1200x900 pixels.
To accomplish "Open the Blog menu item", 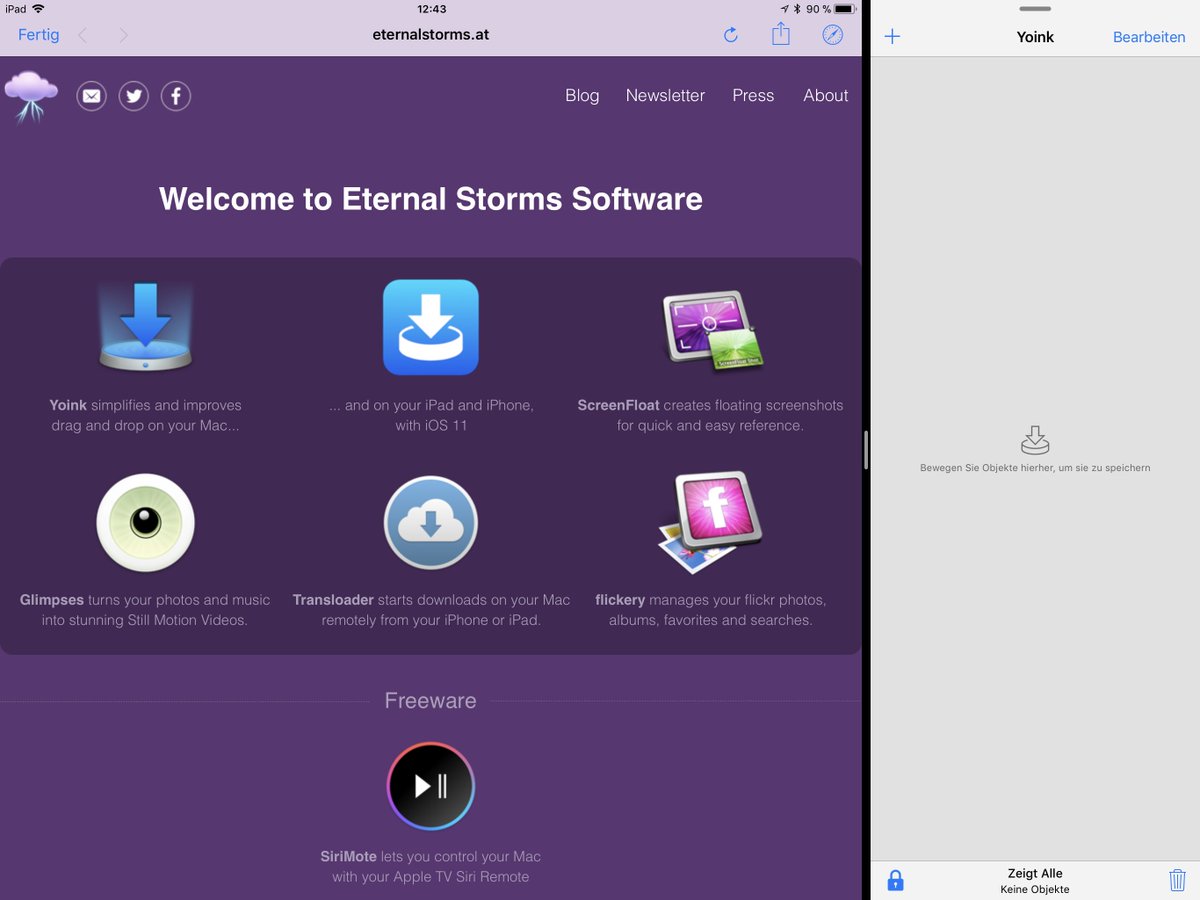I will tap(582, 95).
